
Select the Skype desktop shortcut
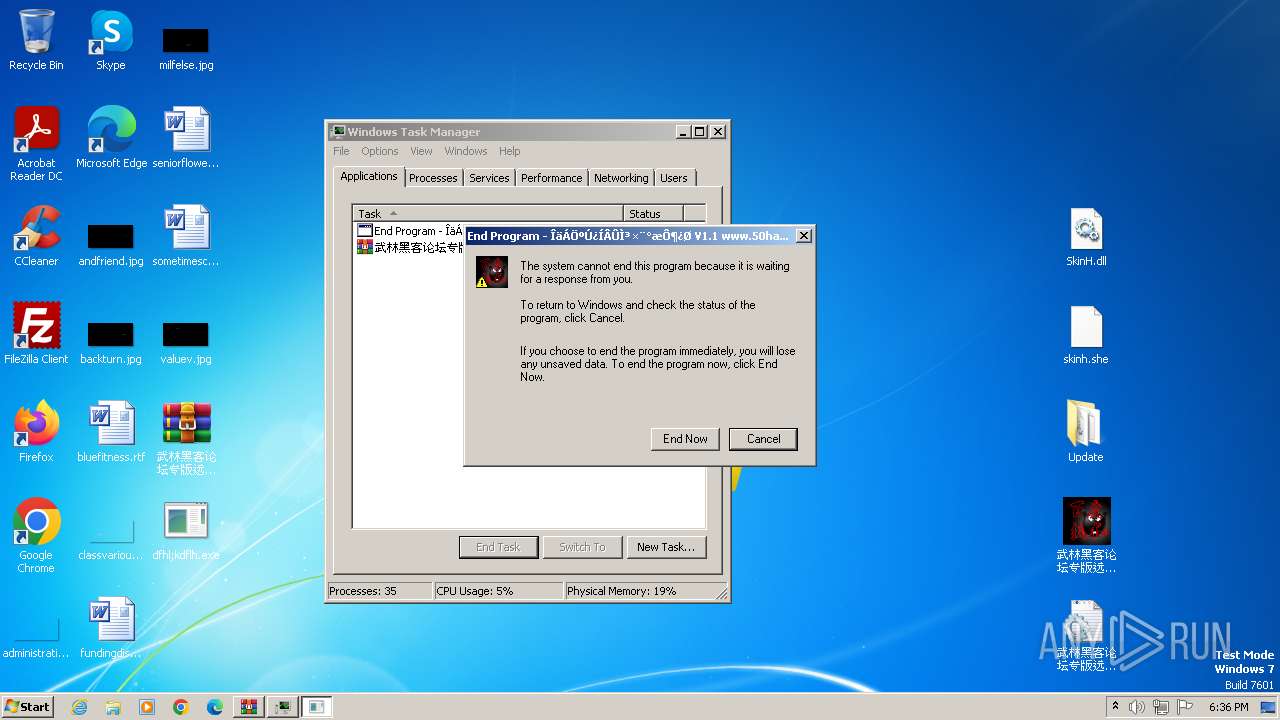pos(111,40)
